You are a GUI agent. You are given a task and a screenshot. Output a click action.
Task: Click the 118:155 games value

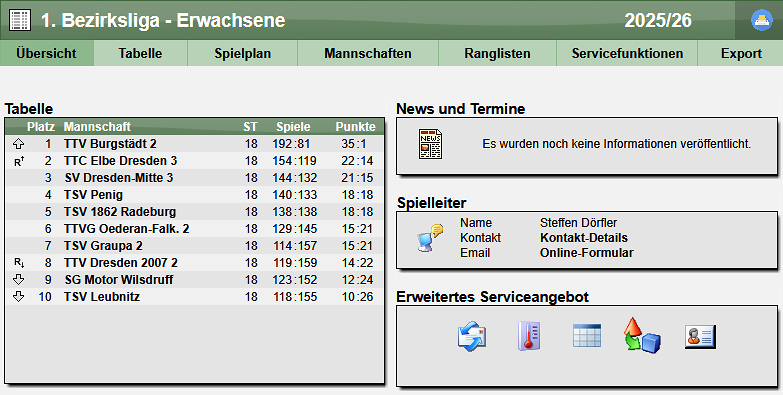tap(295, 297)
